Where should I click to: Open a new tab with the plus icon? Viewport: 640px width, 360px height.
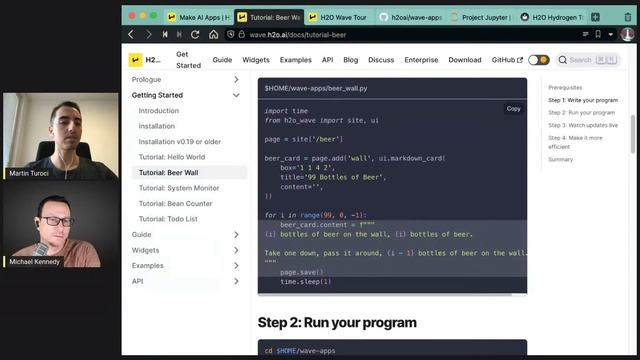tap(596, 17)
